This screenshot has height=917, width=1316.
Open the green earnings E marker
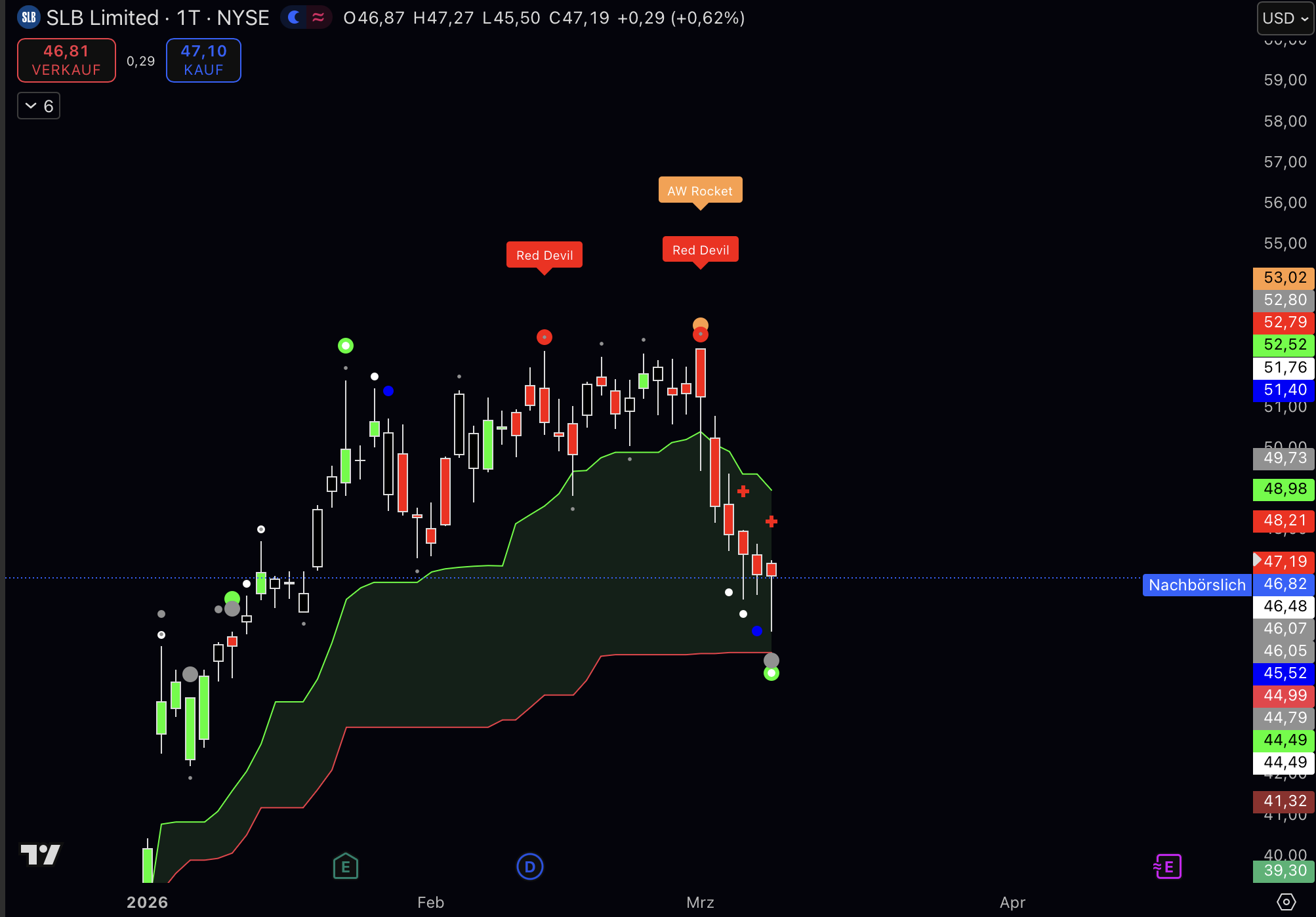coord(345,866)
